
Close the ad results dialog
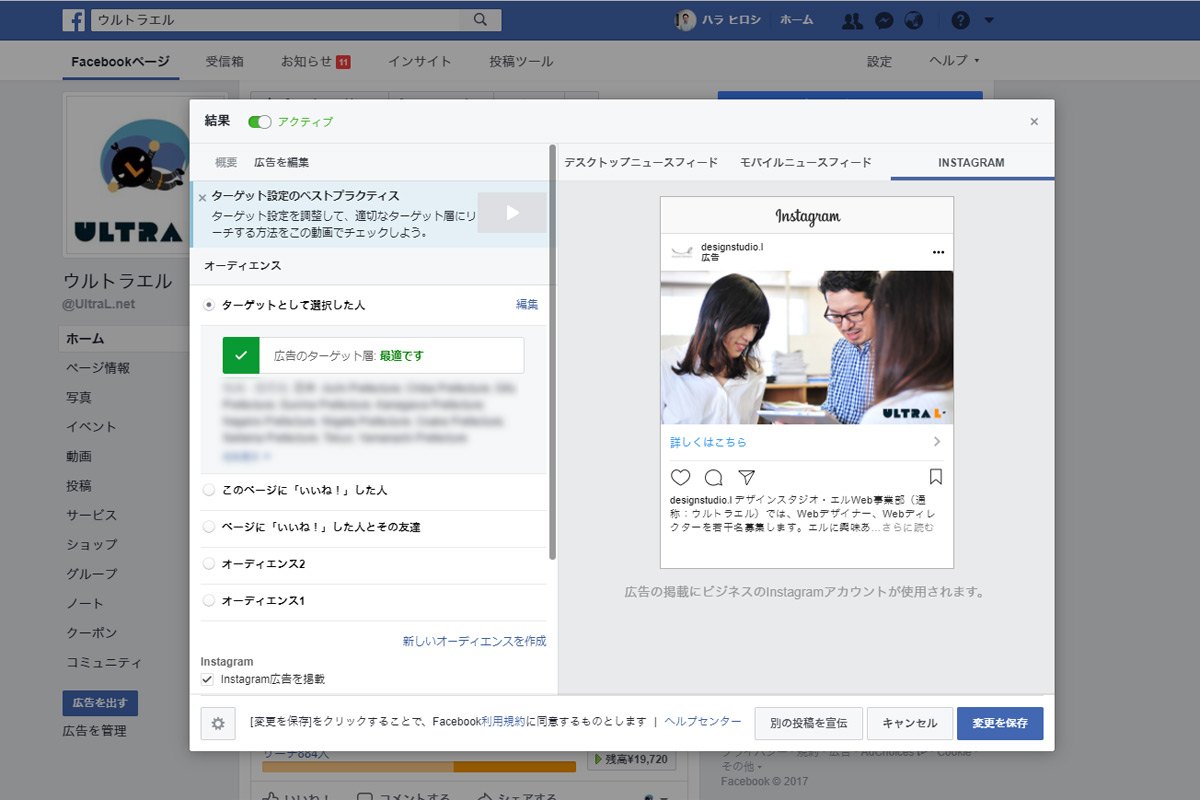click(x=1034, y=122)
